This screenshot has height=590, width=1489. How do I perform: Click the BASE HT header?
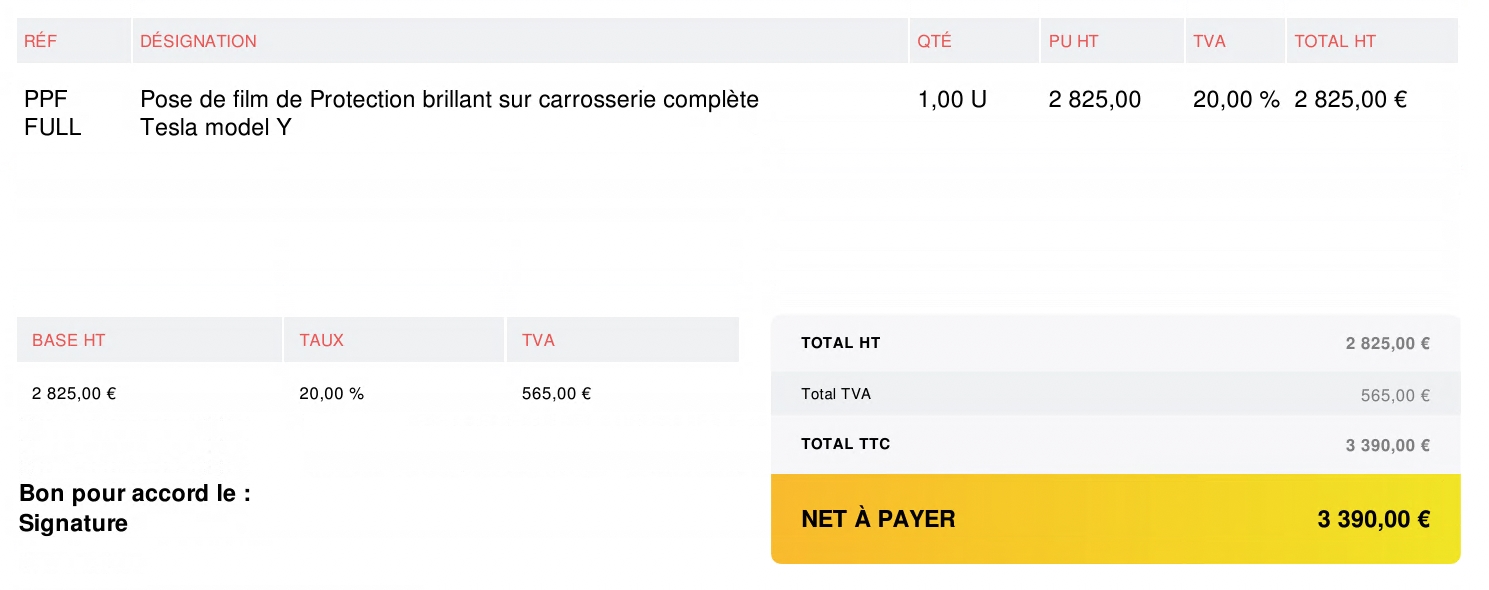[68, 340]
